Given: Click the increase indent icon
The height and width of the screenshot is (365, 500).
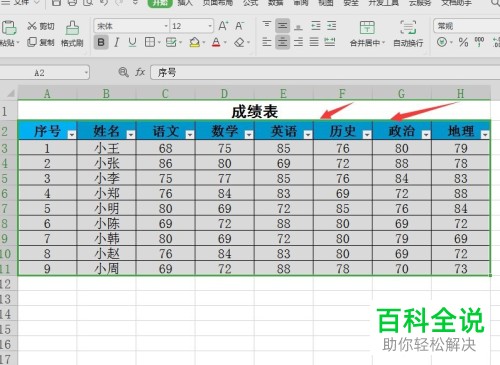Looking at the screenshot, I should [x=331, y=26].
